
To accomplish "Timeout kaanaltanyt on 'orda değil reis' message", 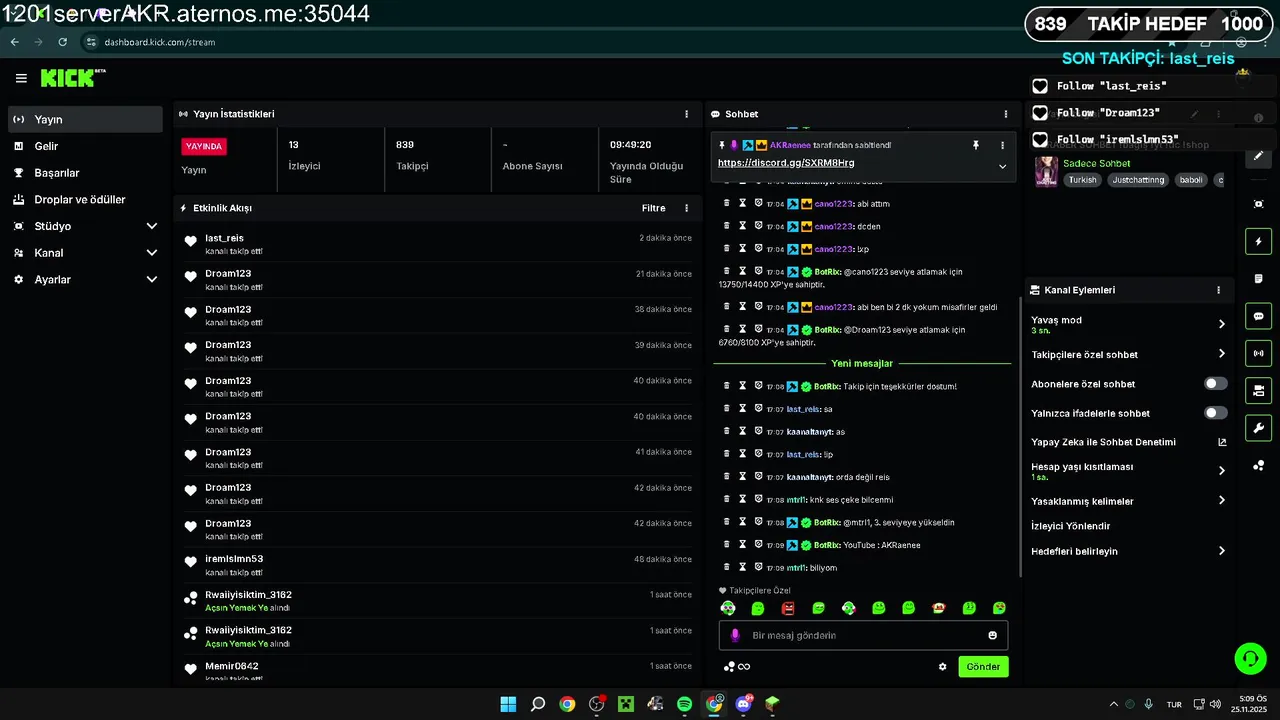I will coord(742,476).
